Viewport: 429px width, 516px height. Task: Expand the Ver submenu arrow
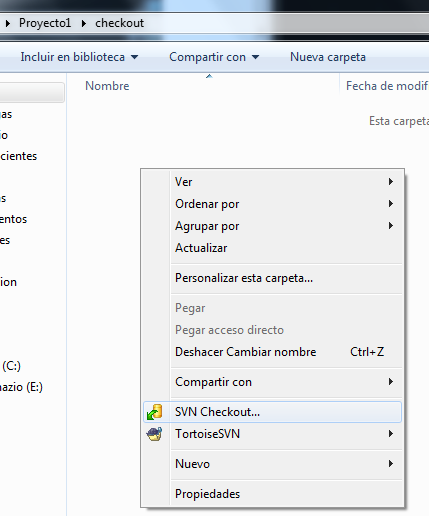pos(391,182)
